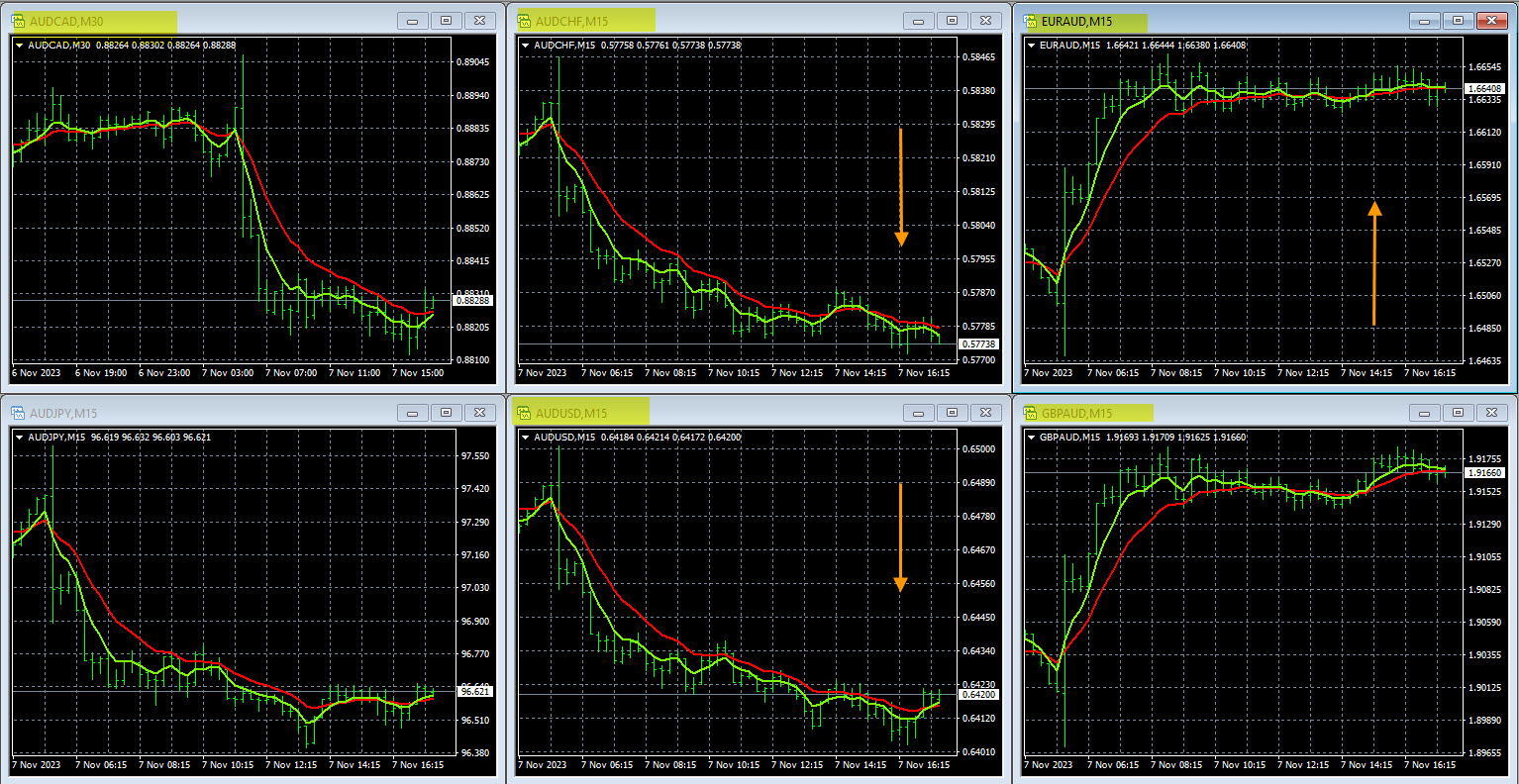The image size is (1519, 784).
Task: Click the AUDJPY,M15 title bar icon
Action: (19, 413)
